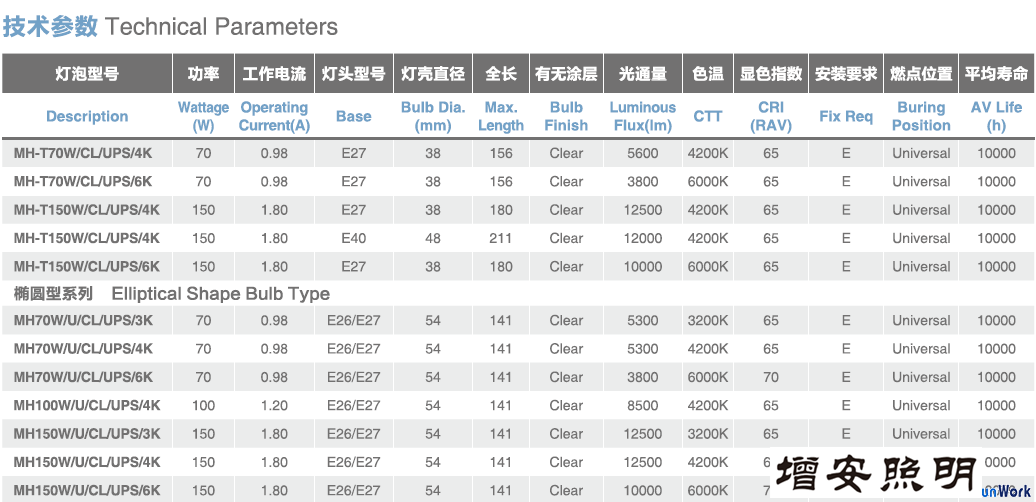Click the CRI (RAV) sub-header
The width and height of the screenshot is (1036, 502).
click(771, 116)
